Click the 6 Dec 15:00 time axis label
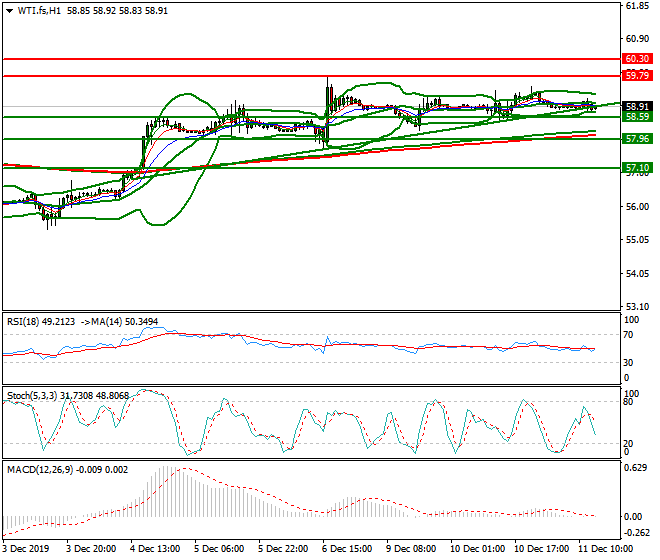 pyautogui.click(x=347, y=549)
